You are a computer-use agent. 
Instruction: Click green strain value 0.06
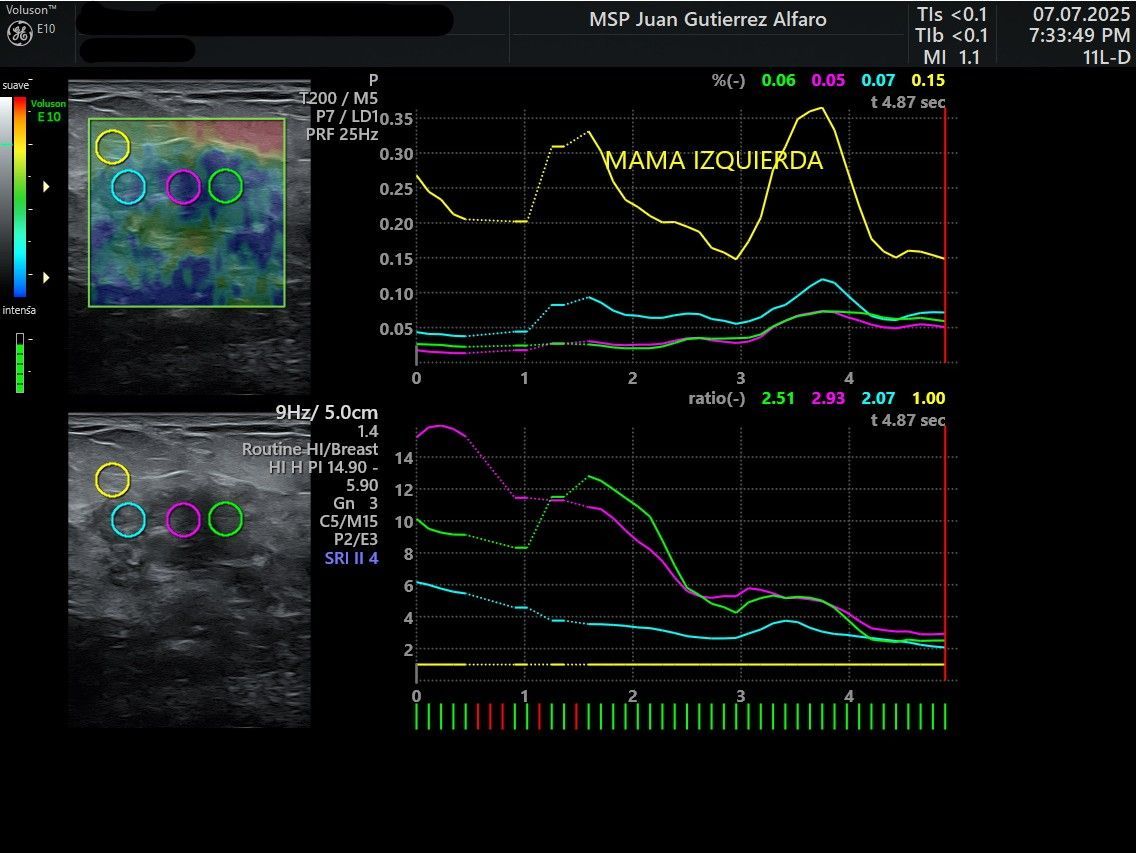778,80
